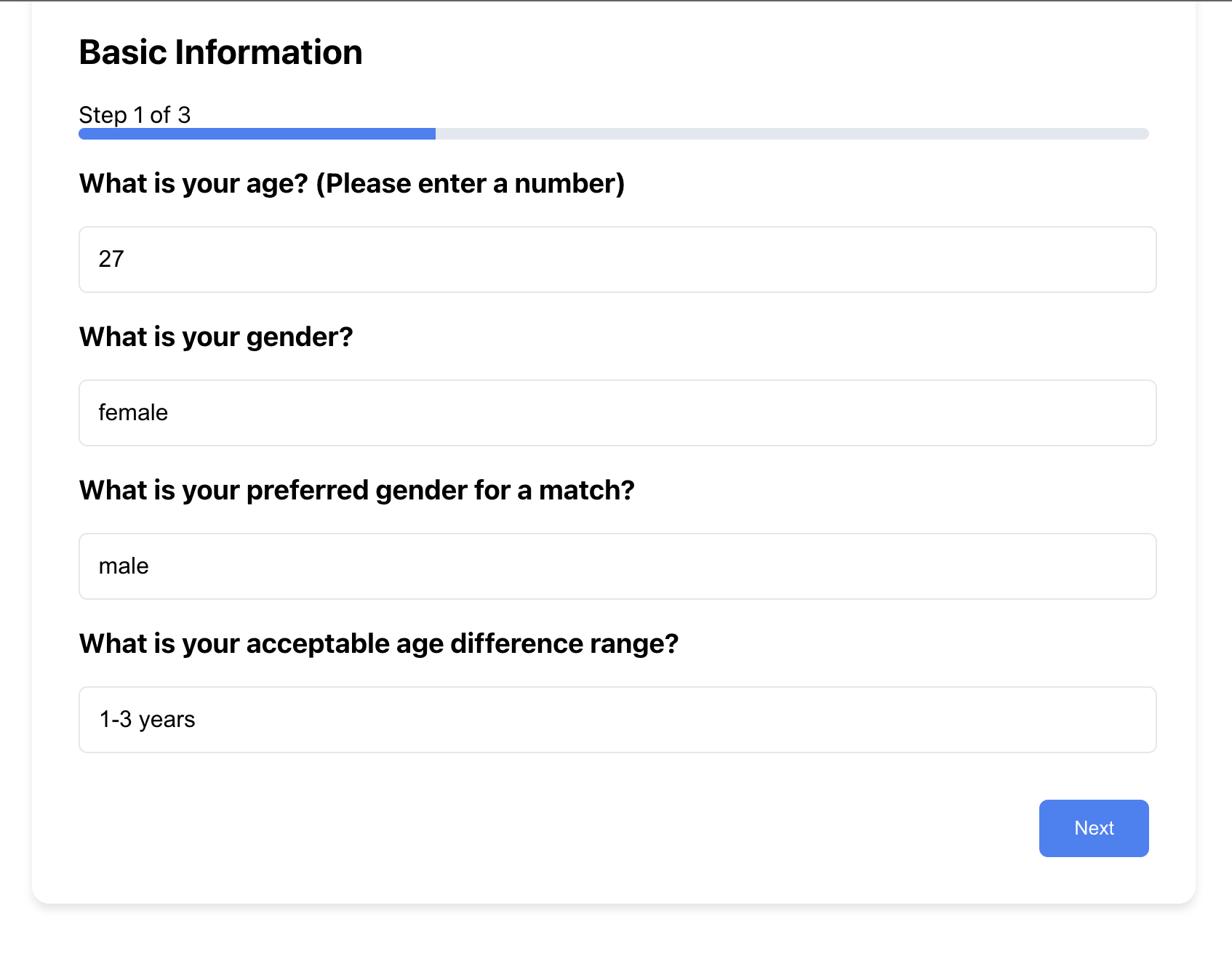
Task: Select the word female in gender field
Action: click(x=133, y=413)
